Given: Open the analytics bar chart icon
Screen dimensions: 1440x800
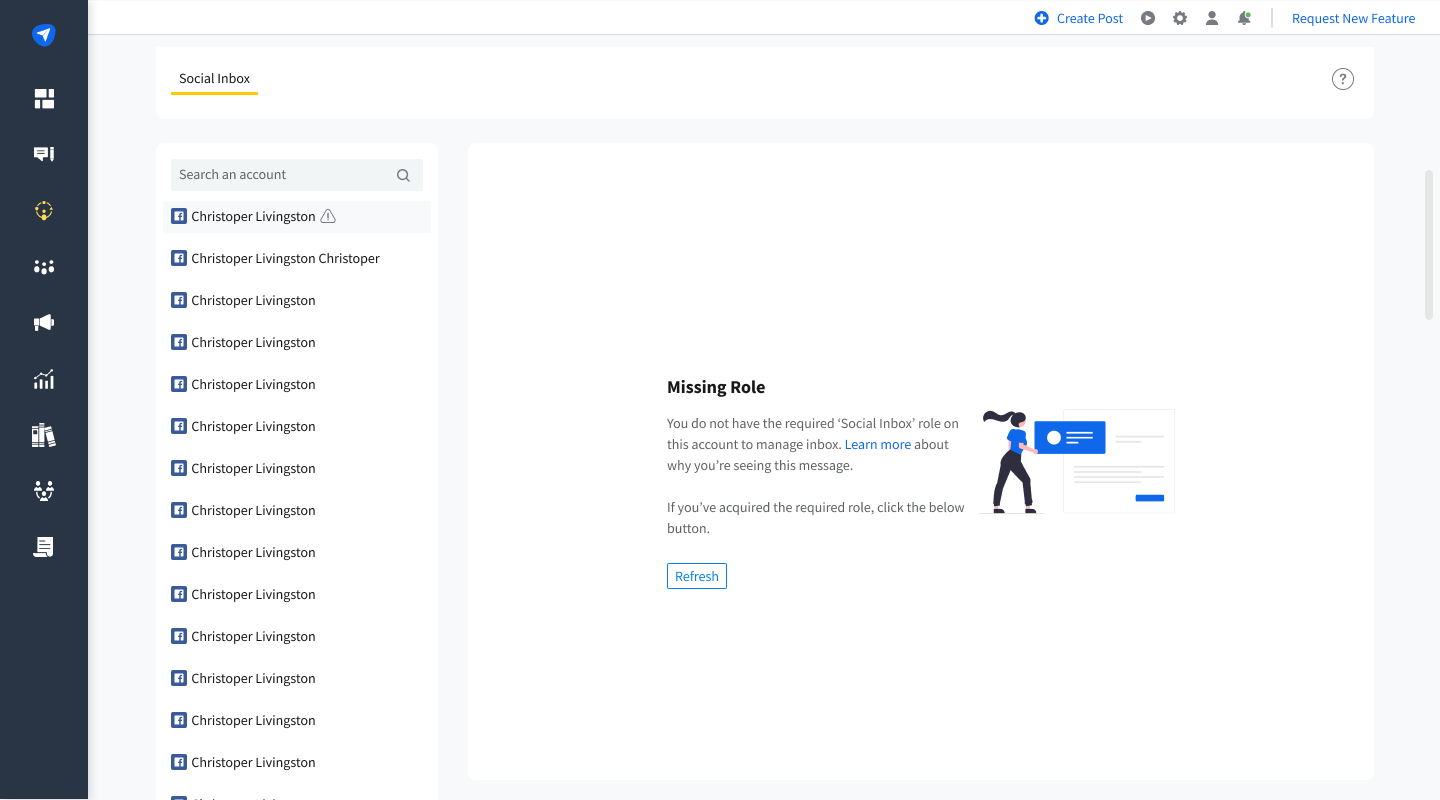Looking at the screenshot, I should (44, 379).
